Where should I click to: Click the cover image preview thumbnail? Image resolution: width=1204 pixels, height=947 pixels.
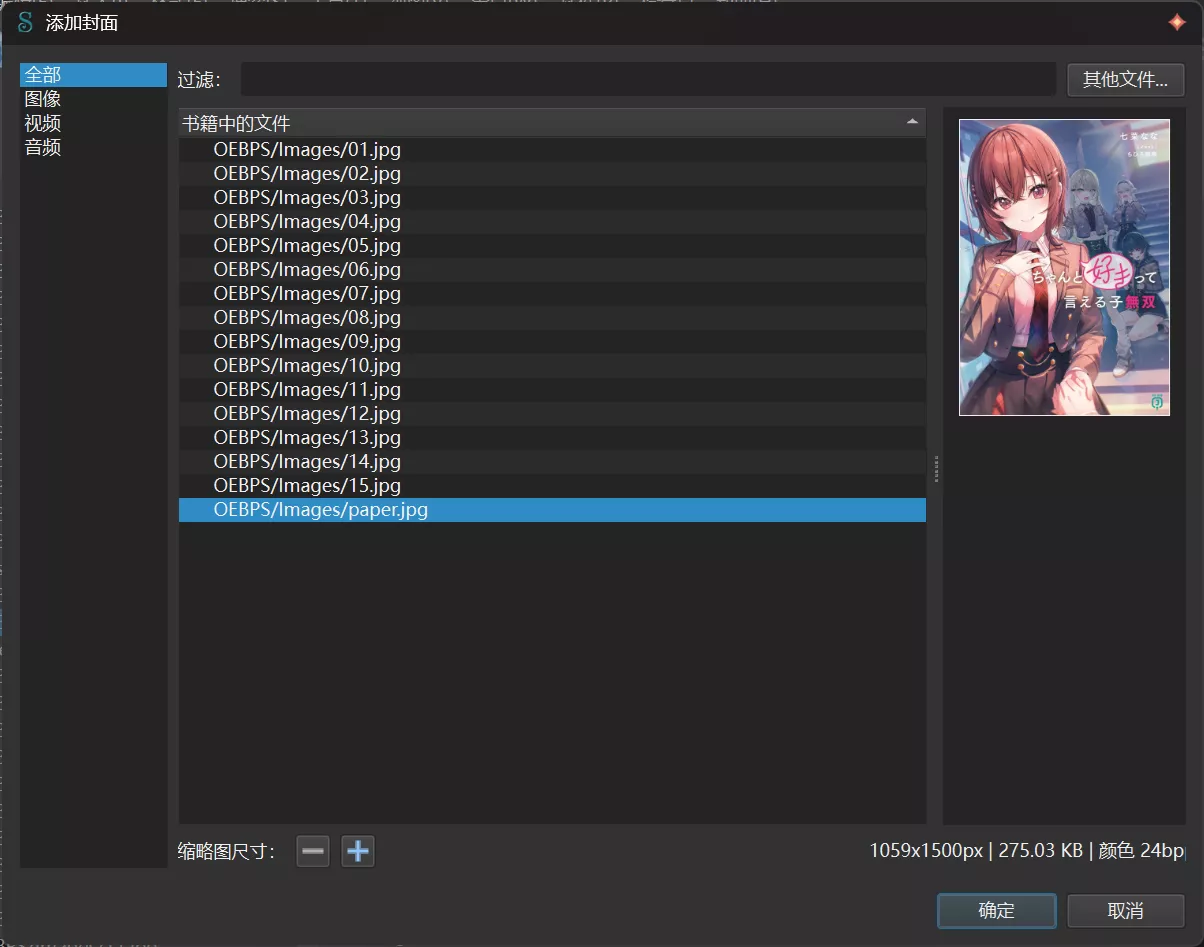[1064, 267]
